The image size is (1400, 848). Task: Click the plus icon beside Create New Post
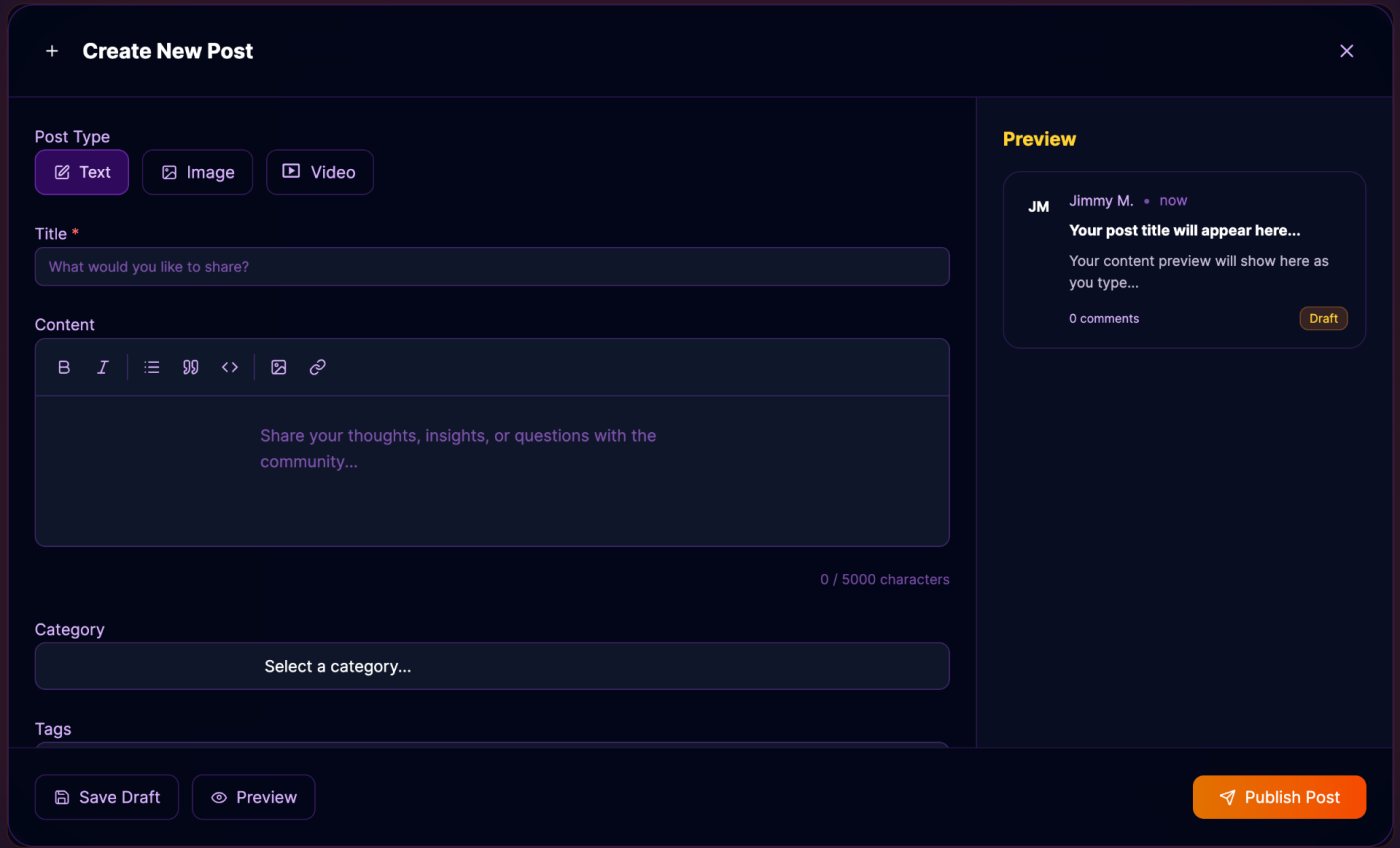52,51
